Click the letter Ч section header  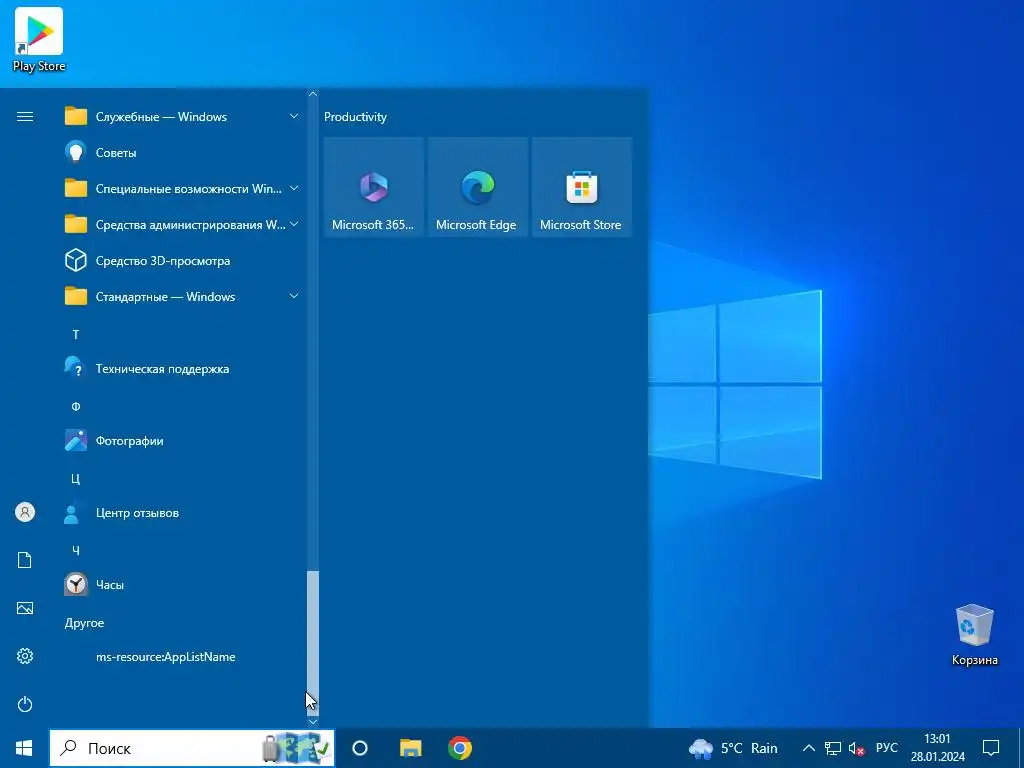coord(76,551)
